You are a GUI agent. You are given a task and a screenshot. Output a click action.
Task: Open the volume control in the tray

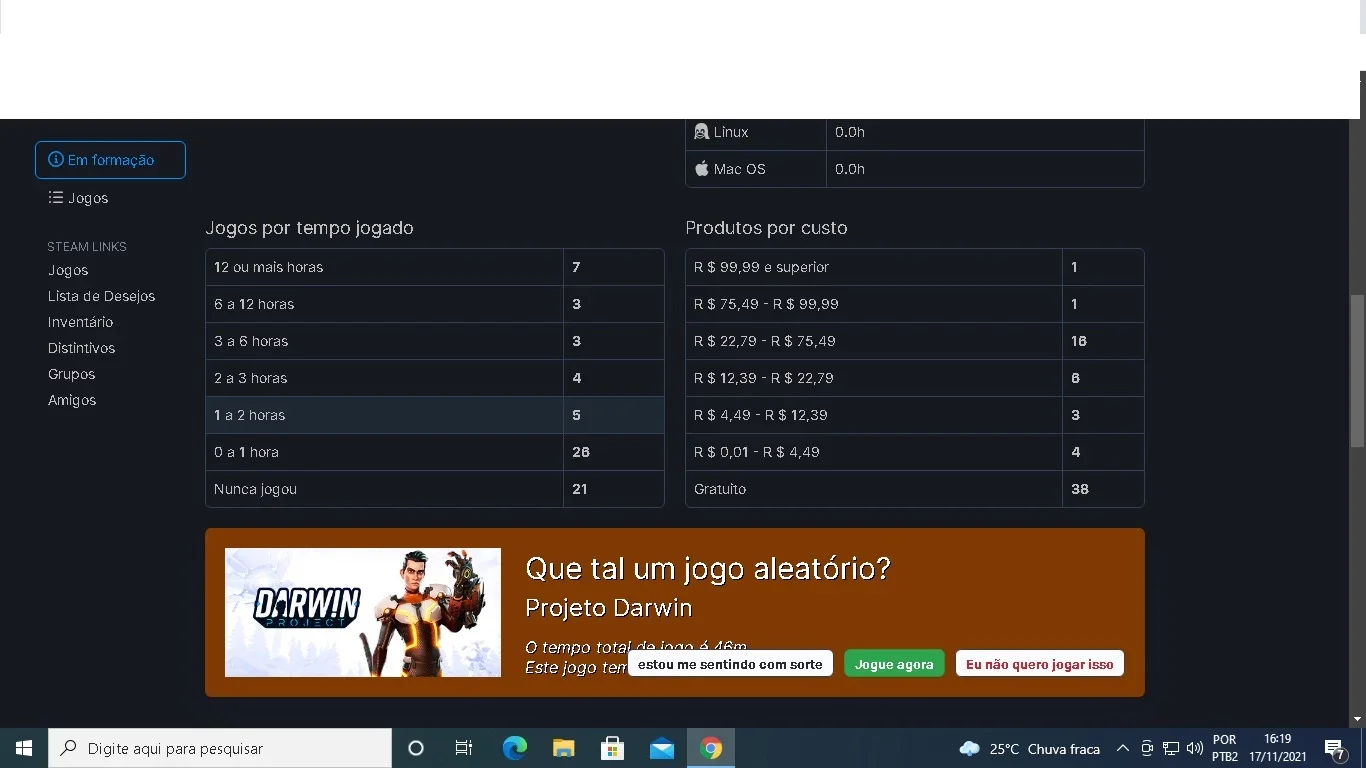[x=1194, y=748]
